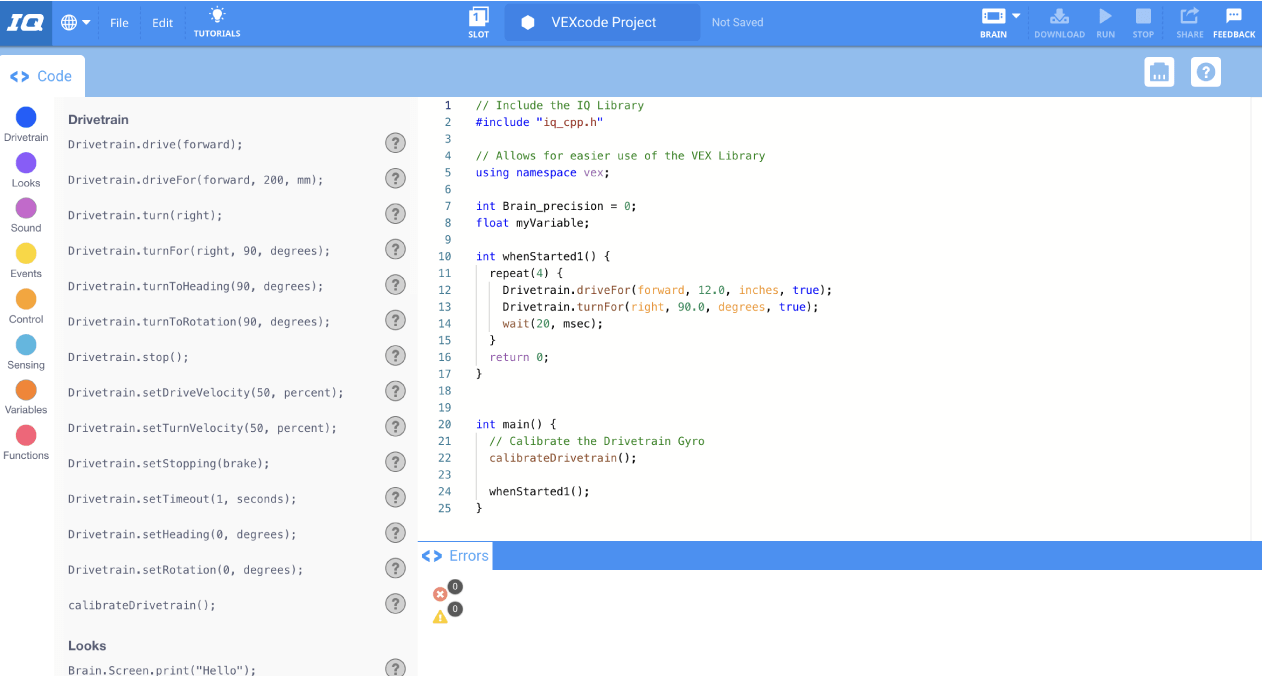The height and width of the screenshot is (676, 1262).
Task: Show help for Drivetrain.turnFor command
Action: (x=396, y=249)
